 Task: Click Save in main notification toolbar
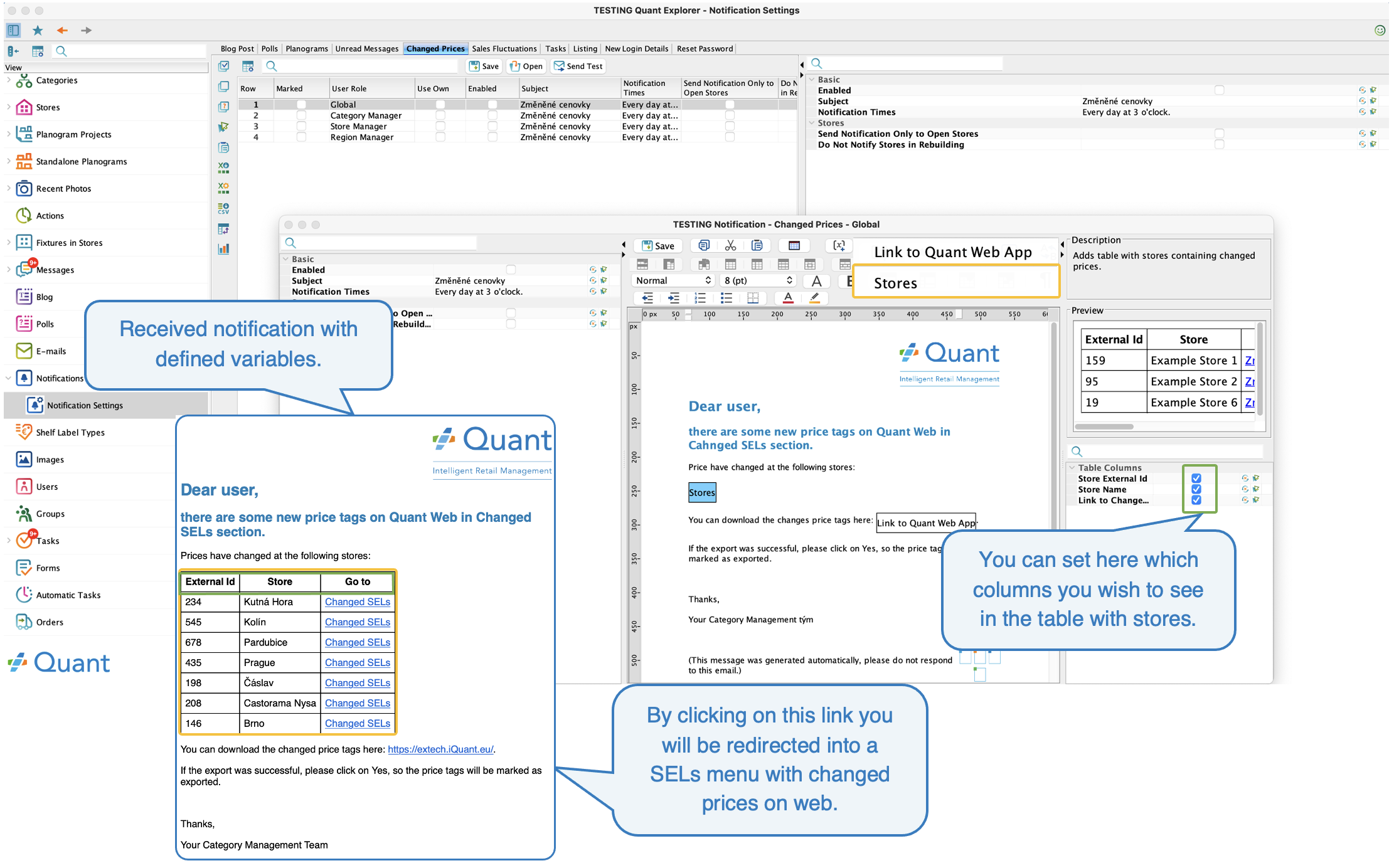tap(484, 66)
